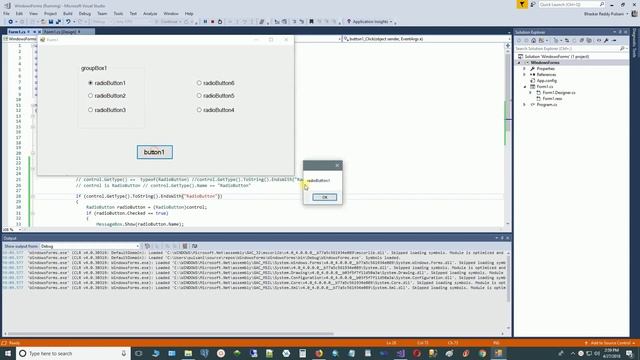Expand the Form1.Designer.cs node

point(531,93)
